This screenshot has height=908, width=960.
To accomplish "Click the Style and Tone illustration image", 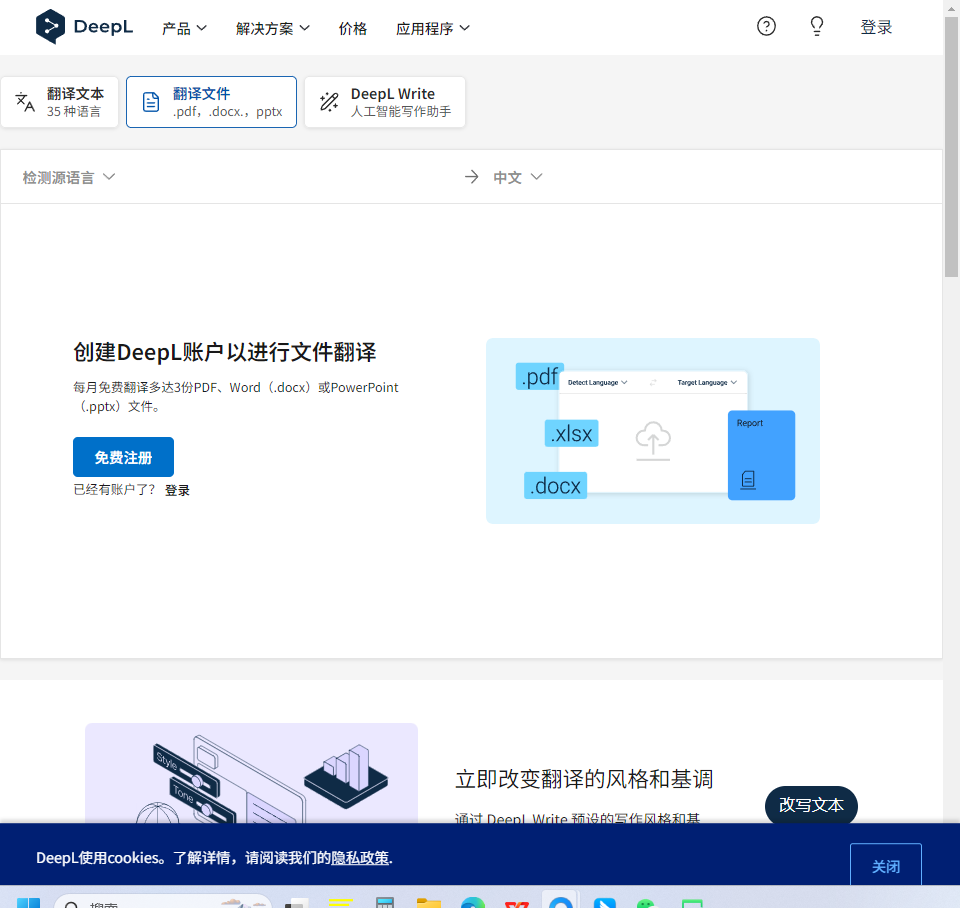I will click(252, 773).
